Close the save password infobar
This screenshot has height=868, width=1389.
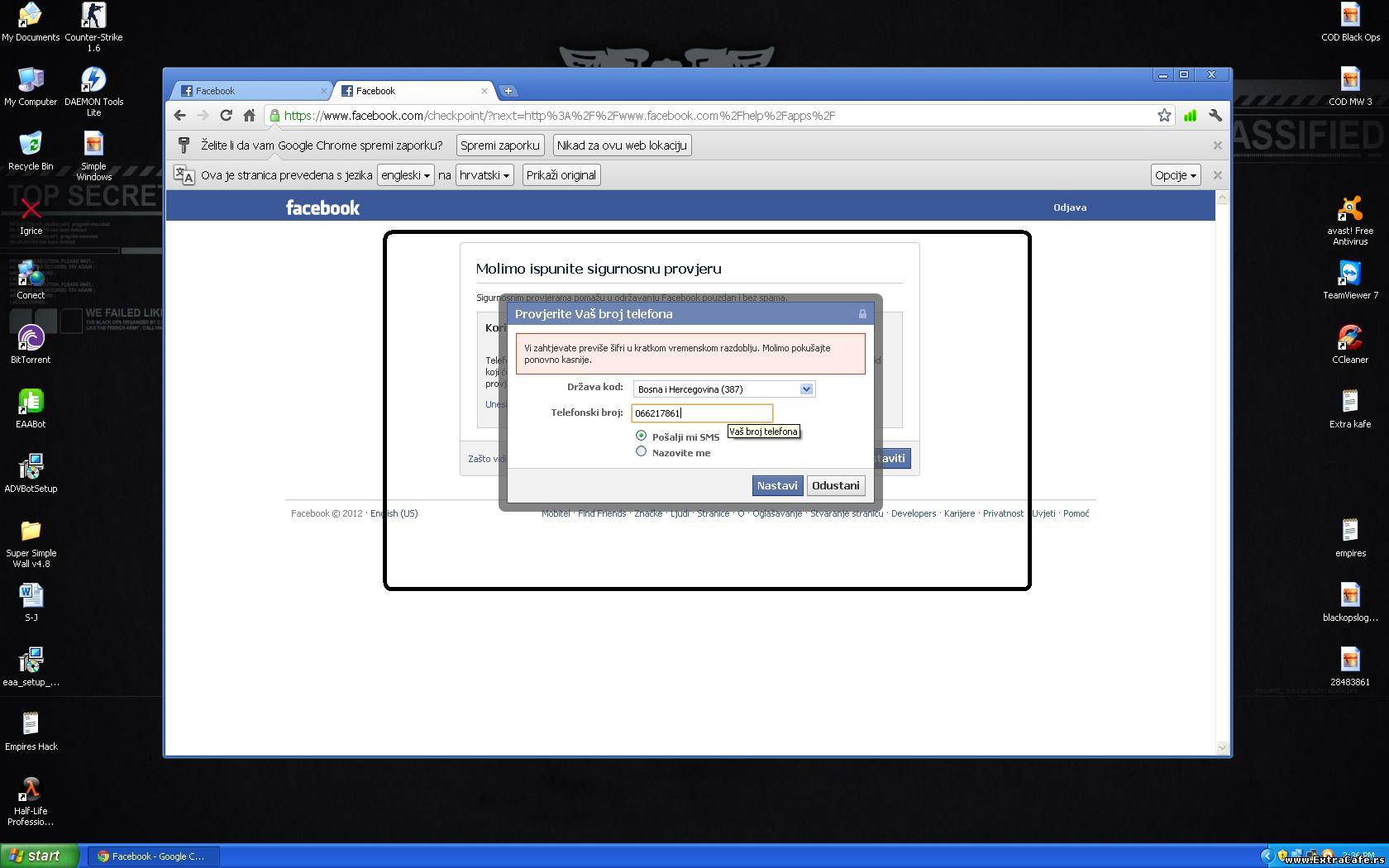[1217, 145]
